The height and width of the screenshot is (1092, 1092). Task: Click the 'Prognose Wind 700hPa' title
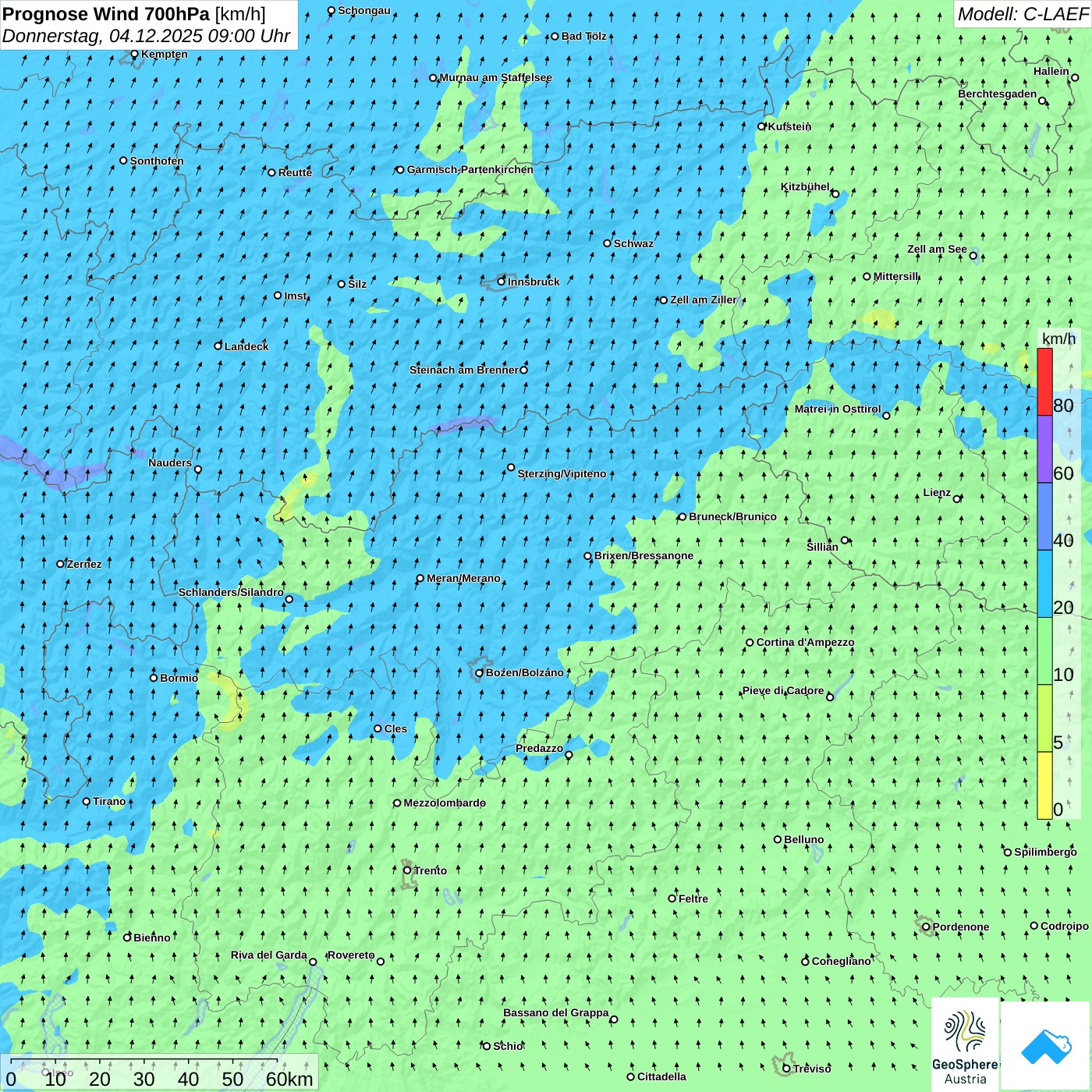click(x=106, y=14)
